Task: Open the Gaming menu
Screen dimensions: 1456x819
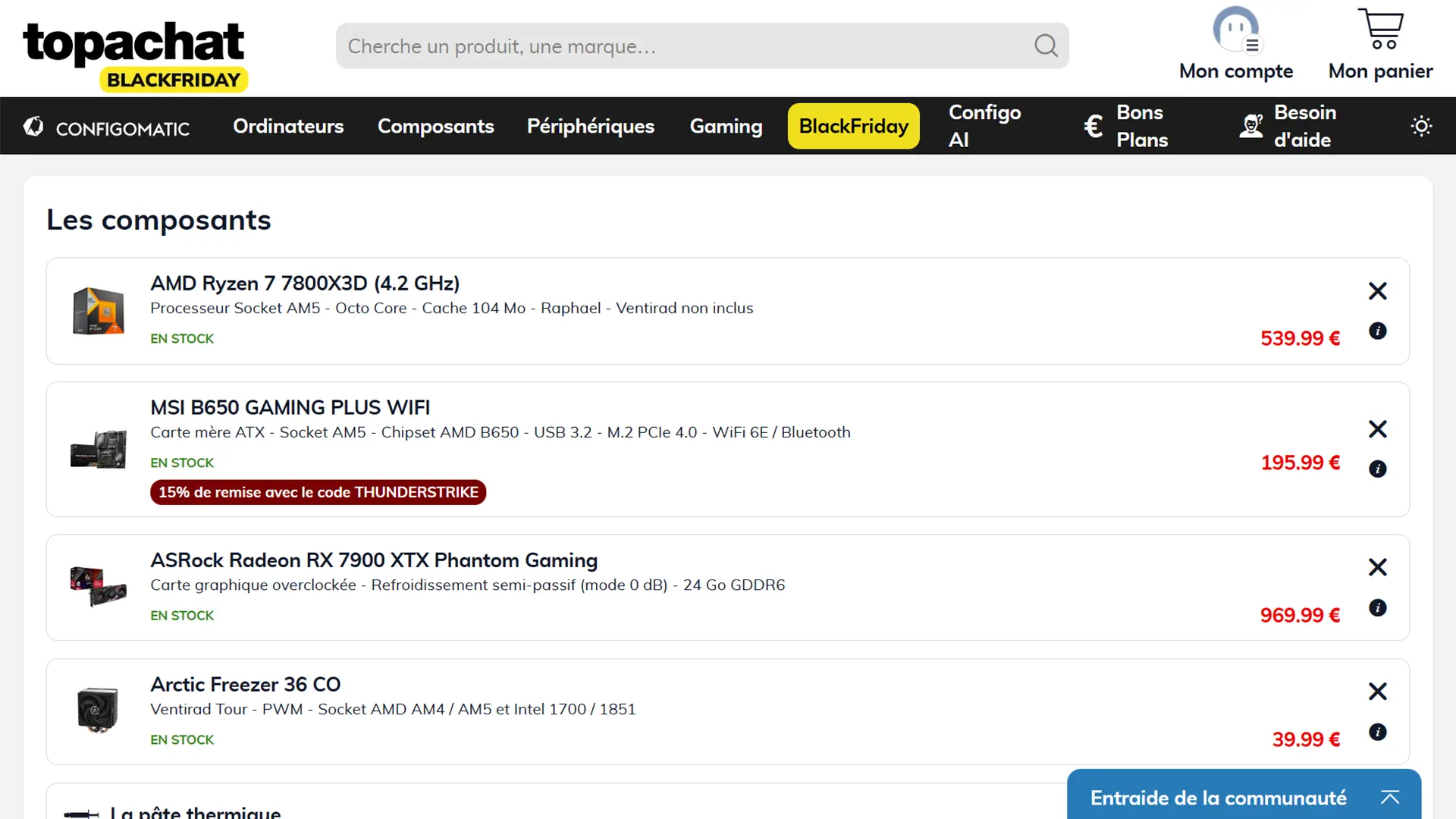Action: point(726,126)
